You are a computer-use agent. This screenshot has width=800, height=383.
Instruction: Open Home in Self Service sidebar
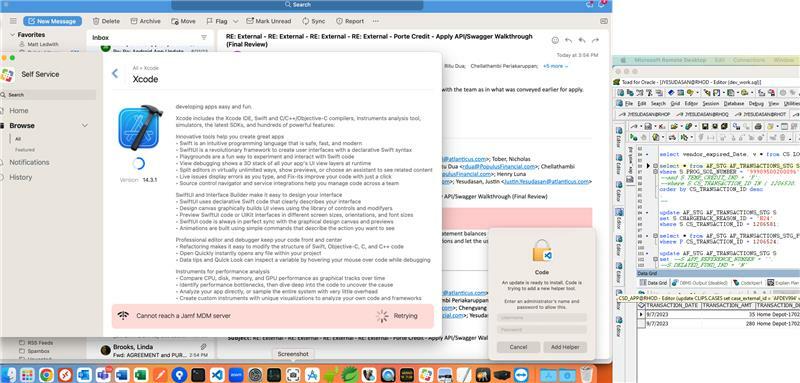coord(19,111)
